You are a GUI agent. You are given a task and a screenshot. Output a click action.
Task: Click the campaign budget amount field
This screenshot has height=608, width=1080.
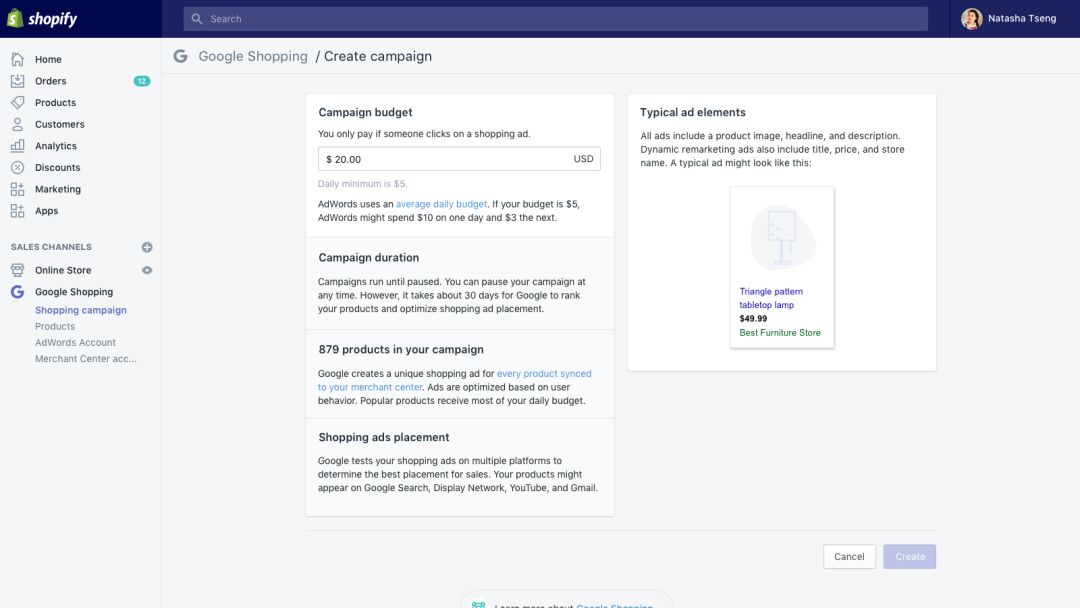coord(459,159)
